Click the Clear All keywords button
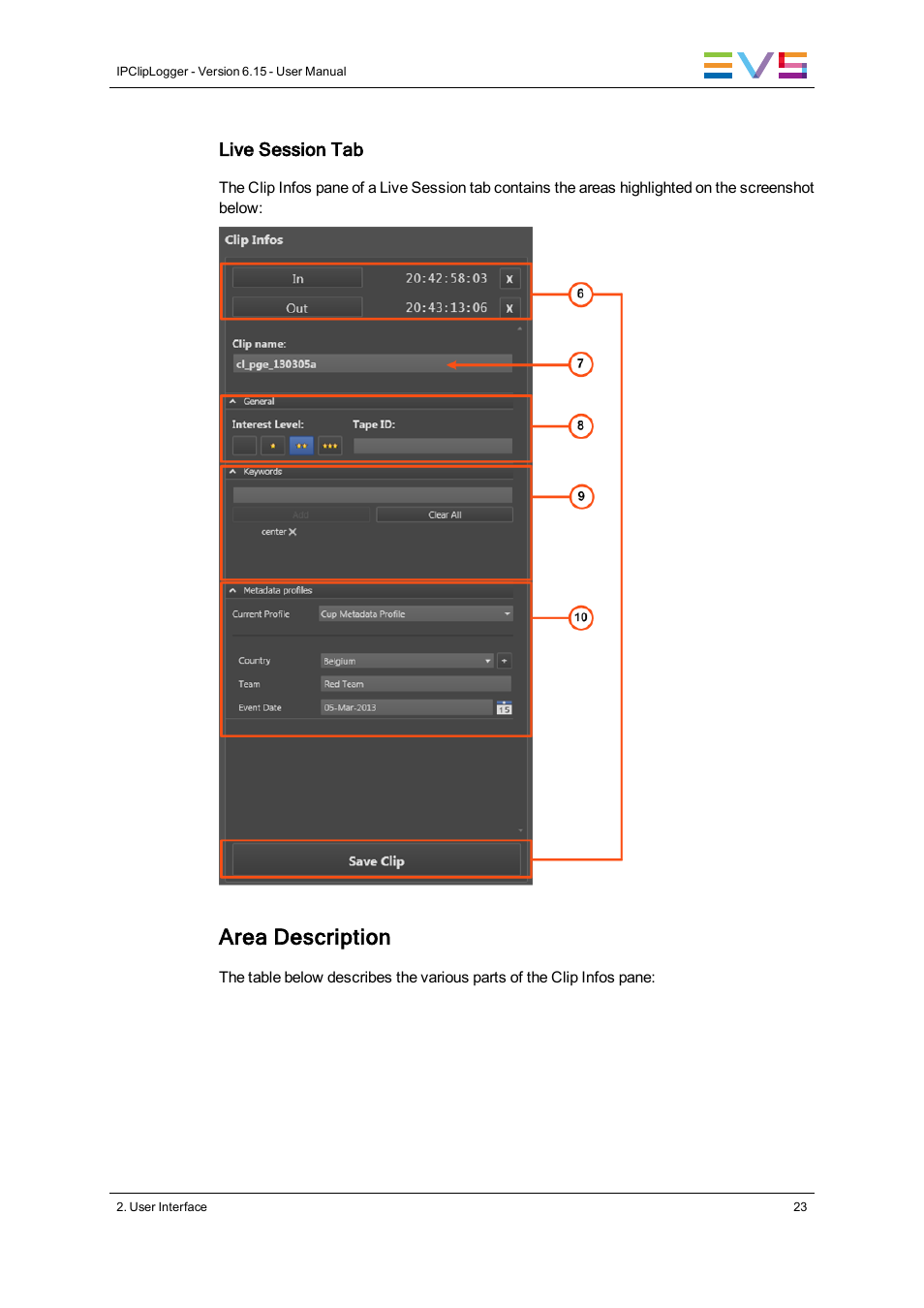Screen dimensions: 924x1308 pyautogui.click(x=445, y=515)
